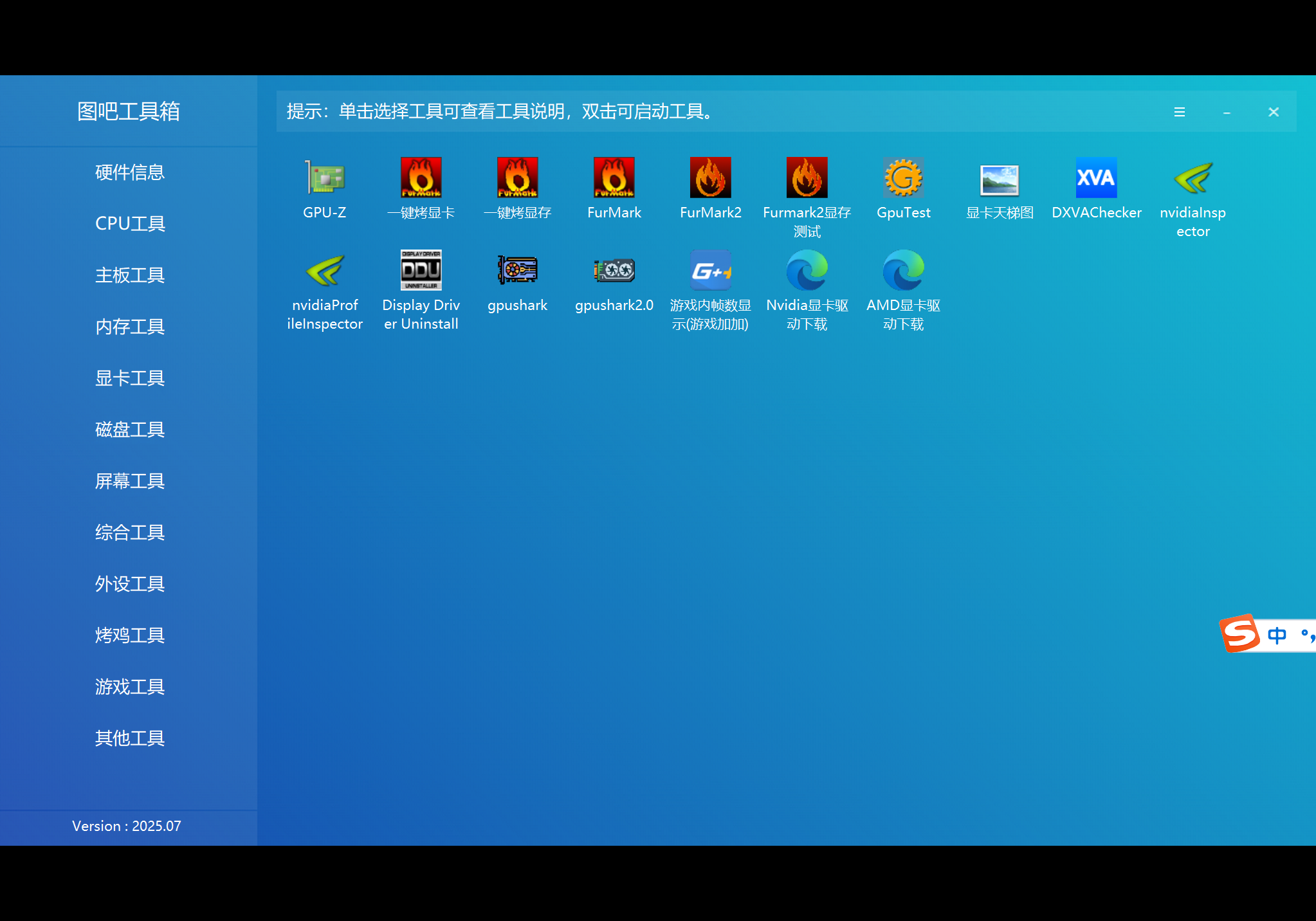This screenshot has width=1316, height=921.
Task: Go to the 其他工具 category
Action: tap(129, 738)
